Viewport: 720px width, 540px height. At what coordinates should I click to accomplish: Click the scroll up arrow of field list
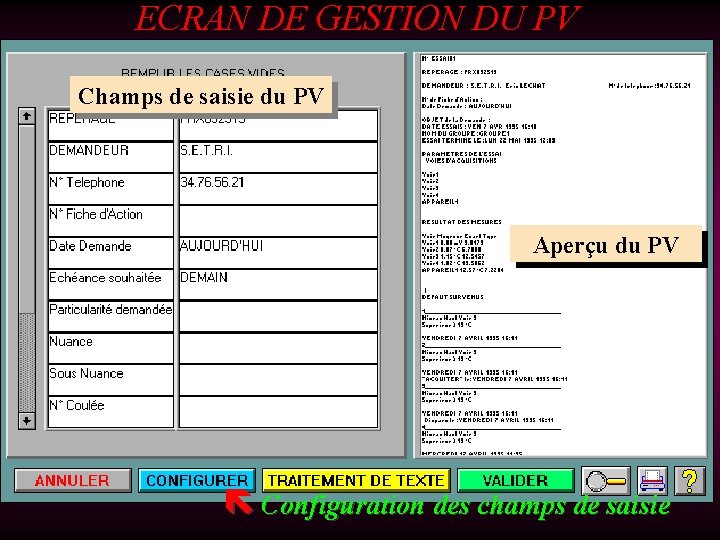[27, 116]
